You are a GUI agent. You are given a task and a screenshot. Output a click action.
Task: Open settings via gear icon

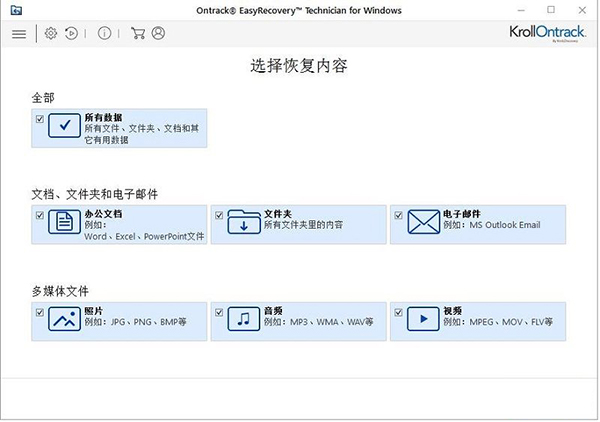[51, 33]
